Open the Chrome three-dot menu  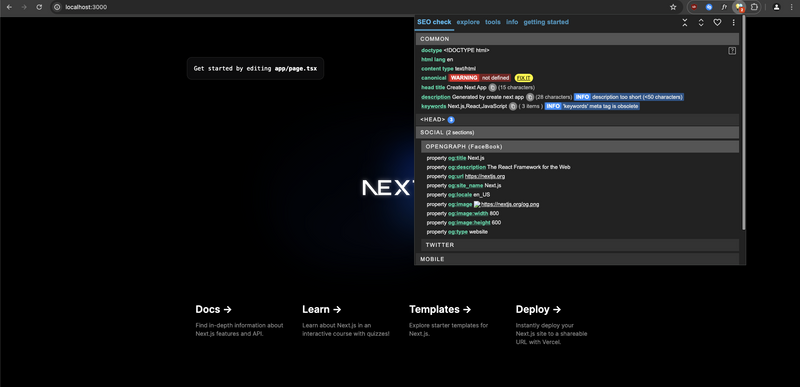(x=791, y=7)
